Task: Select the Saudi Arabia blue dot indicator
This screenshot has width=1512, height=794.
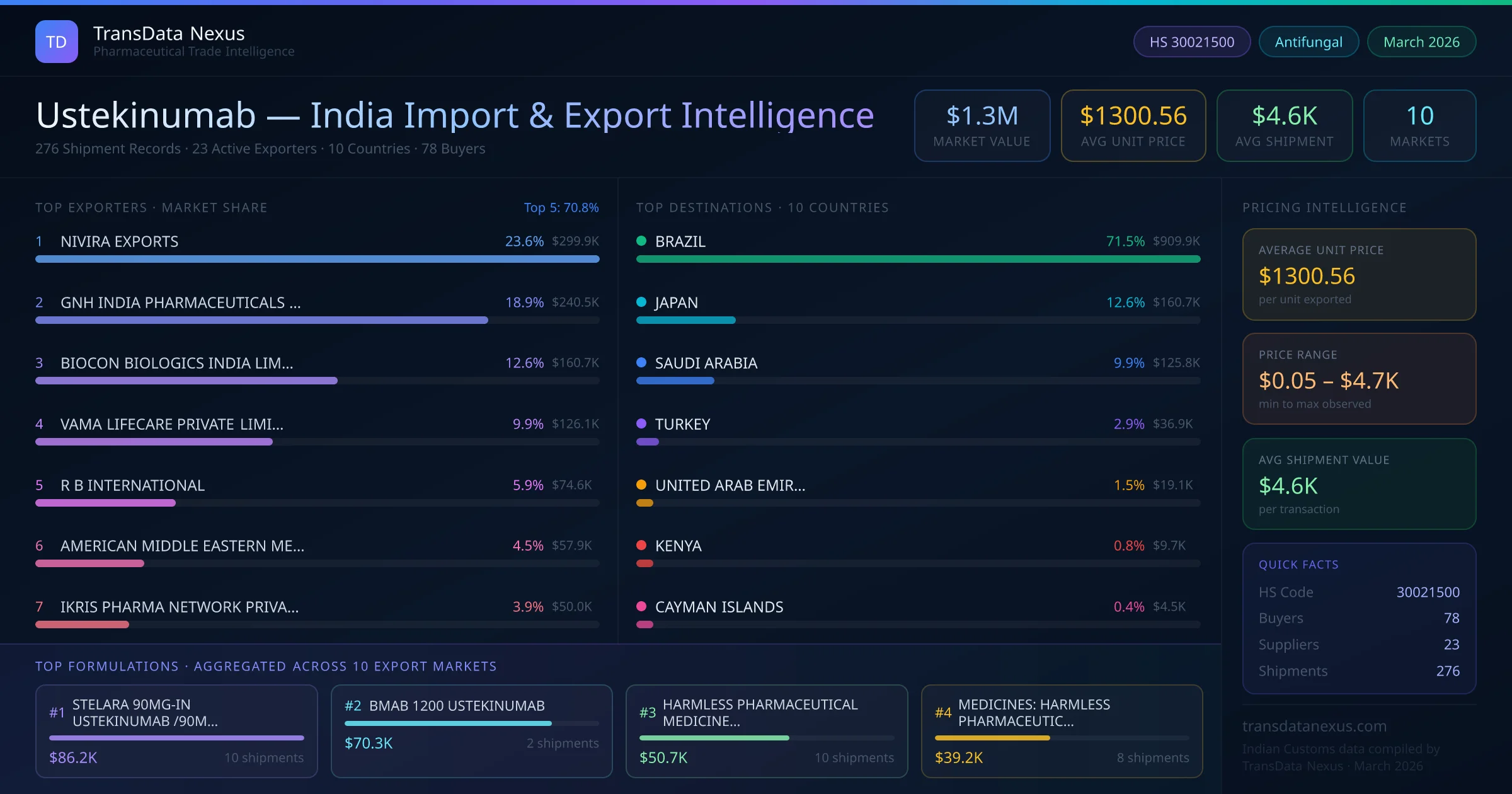Action: pyautogui.click(x=641, y=362)
